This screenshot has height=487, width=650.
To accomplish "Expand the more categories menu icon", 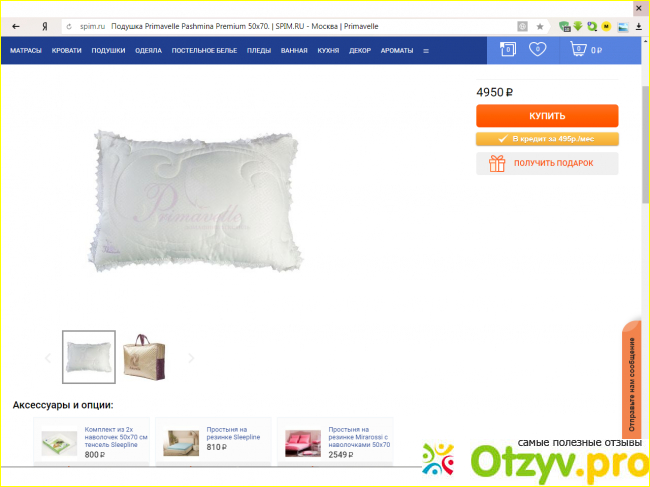I will pyautogui.click(x=426, y=51).
